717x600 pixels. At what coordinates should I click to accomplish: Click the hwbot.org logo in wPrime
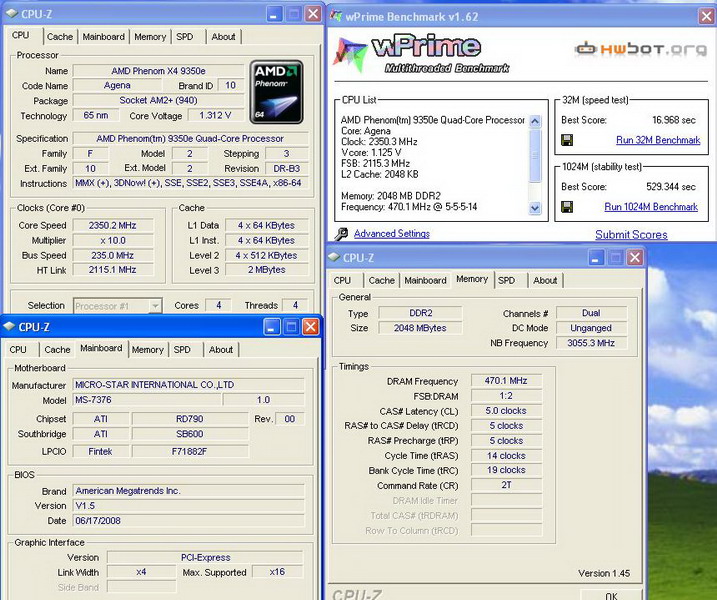pyautogui.click(x=641, y=48)
